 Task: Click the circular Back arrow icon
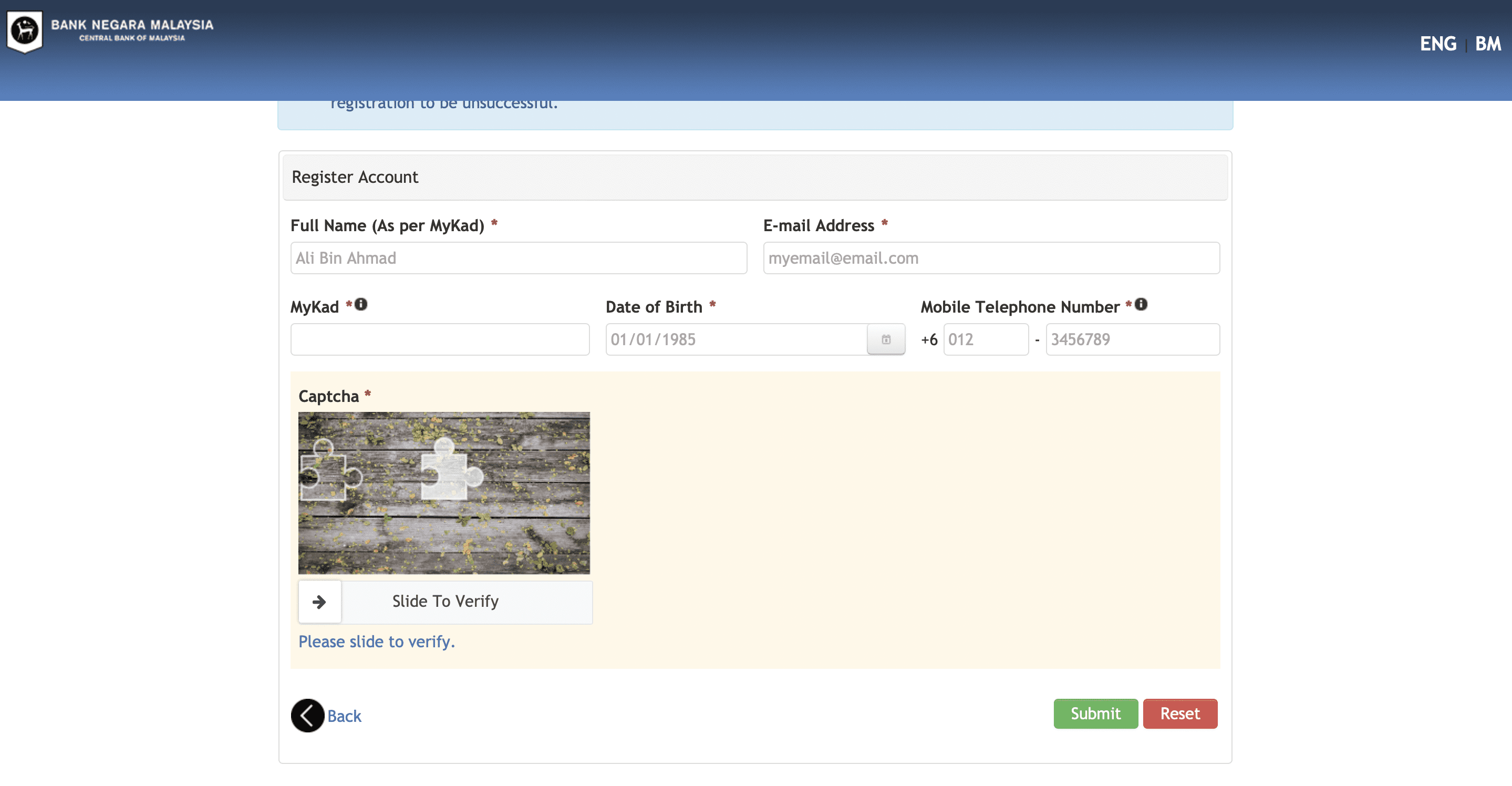(306, 716)
